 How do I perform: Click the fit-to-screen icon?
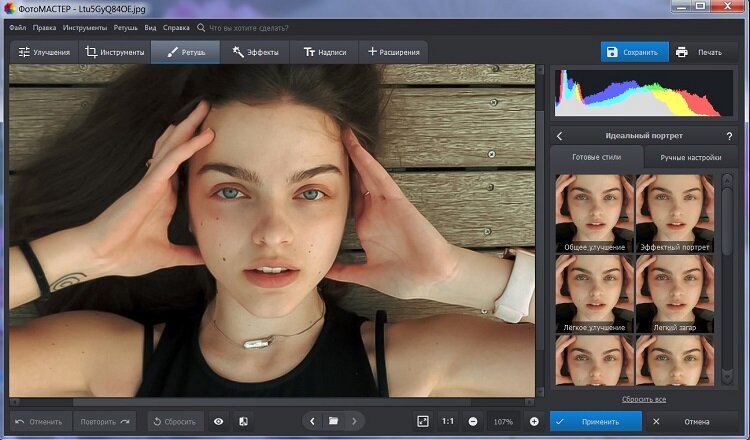tap(423, 421)
